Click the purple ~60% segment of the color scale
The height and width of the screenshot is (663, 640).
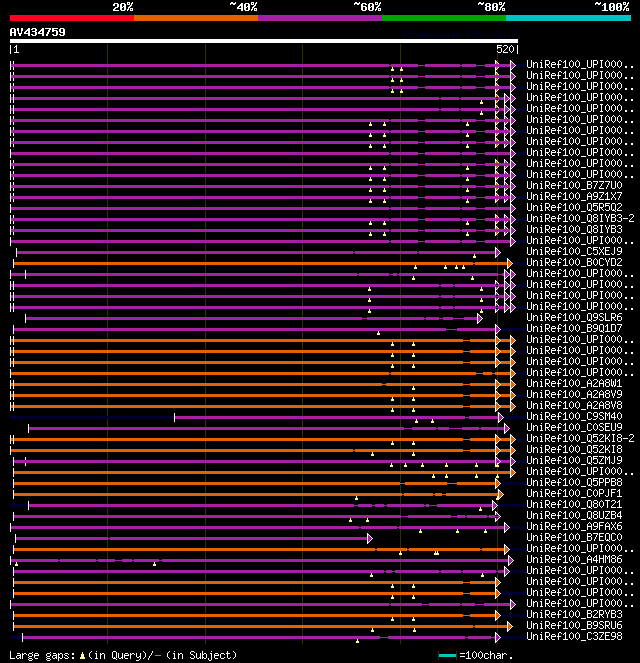(320, 18)
